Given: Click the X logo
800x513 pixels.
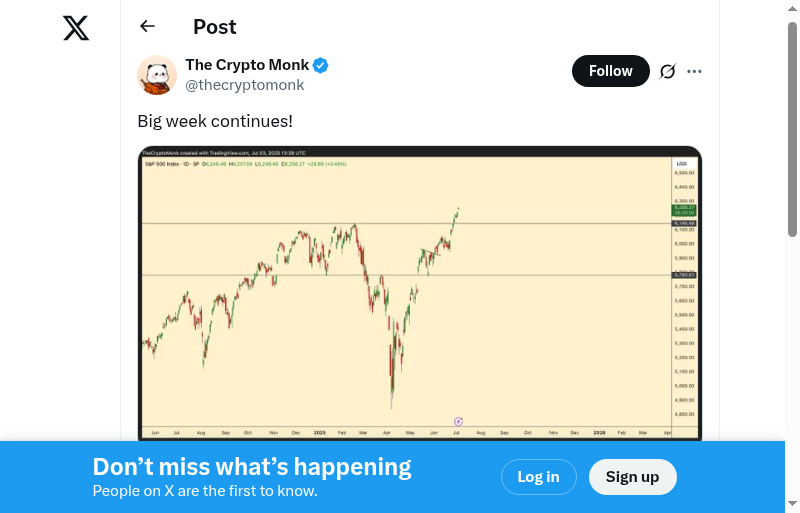Looking at the screenshot, I should (76, 29).
